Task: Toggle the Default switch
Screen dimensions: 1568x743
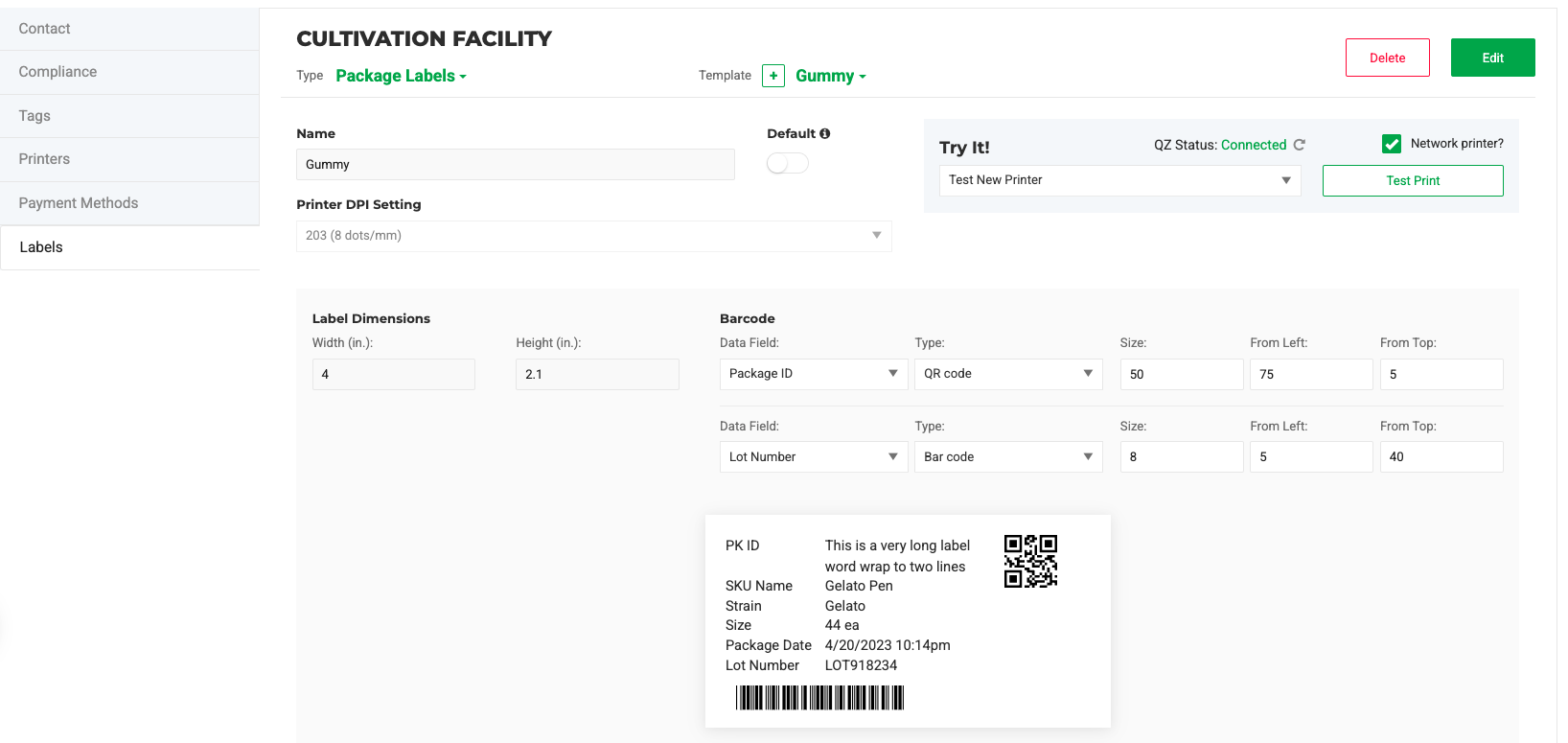Action: pyautogui.click(x=788, y=164)
